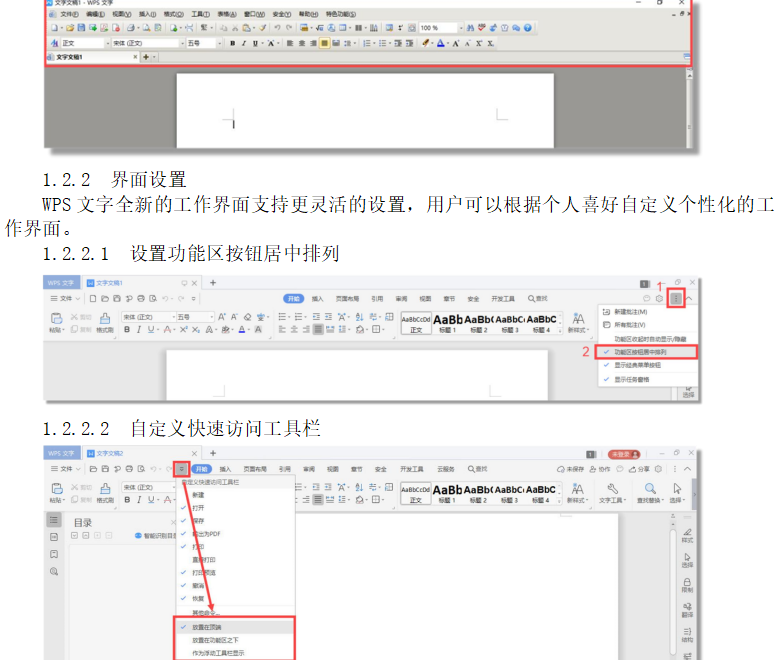Toggle 功能区按钮居中排列 checked option

[x=641, y=352]
